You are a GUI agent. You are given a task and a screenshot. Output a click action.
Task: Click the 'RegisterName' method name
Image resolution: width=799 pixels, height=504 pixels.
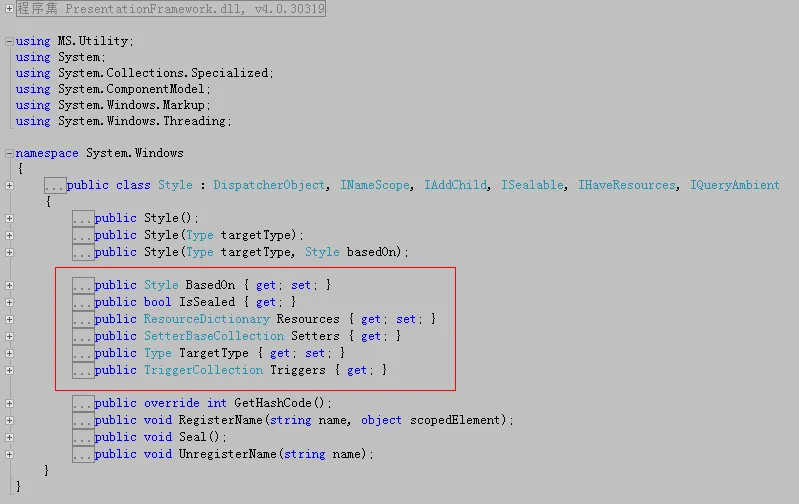(220, 420)
